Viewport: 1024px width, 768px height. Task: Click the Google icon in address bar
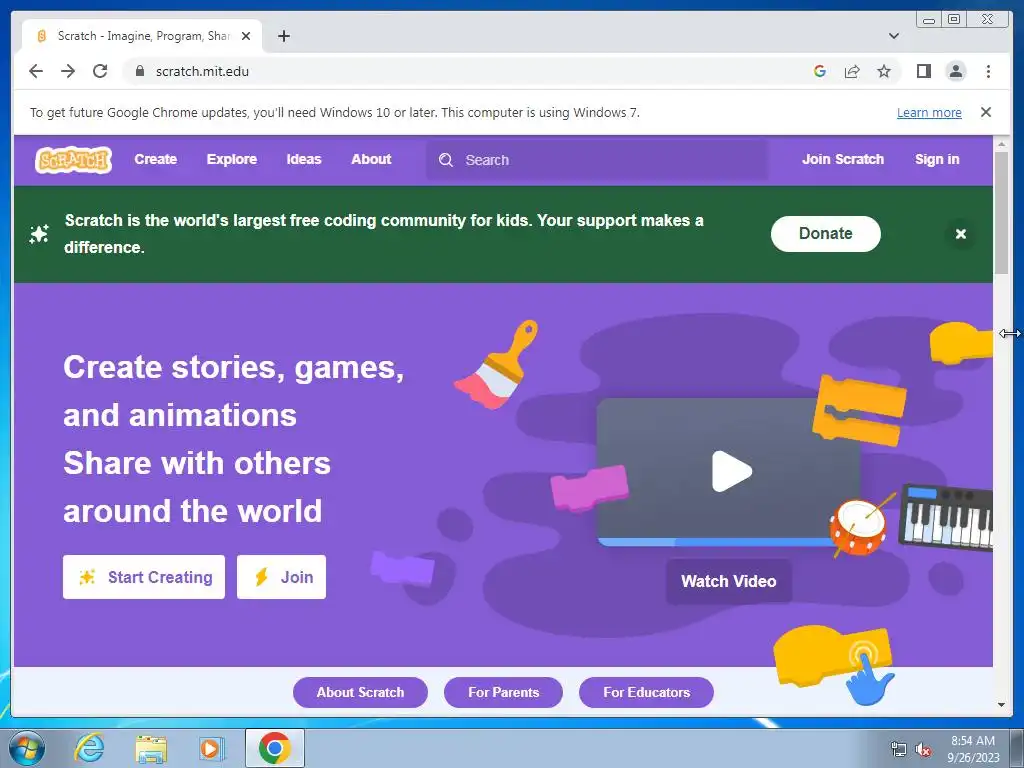820,71
